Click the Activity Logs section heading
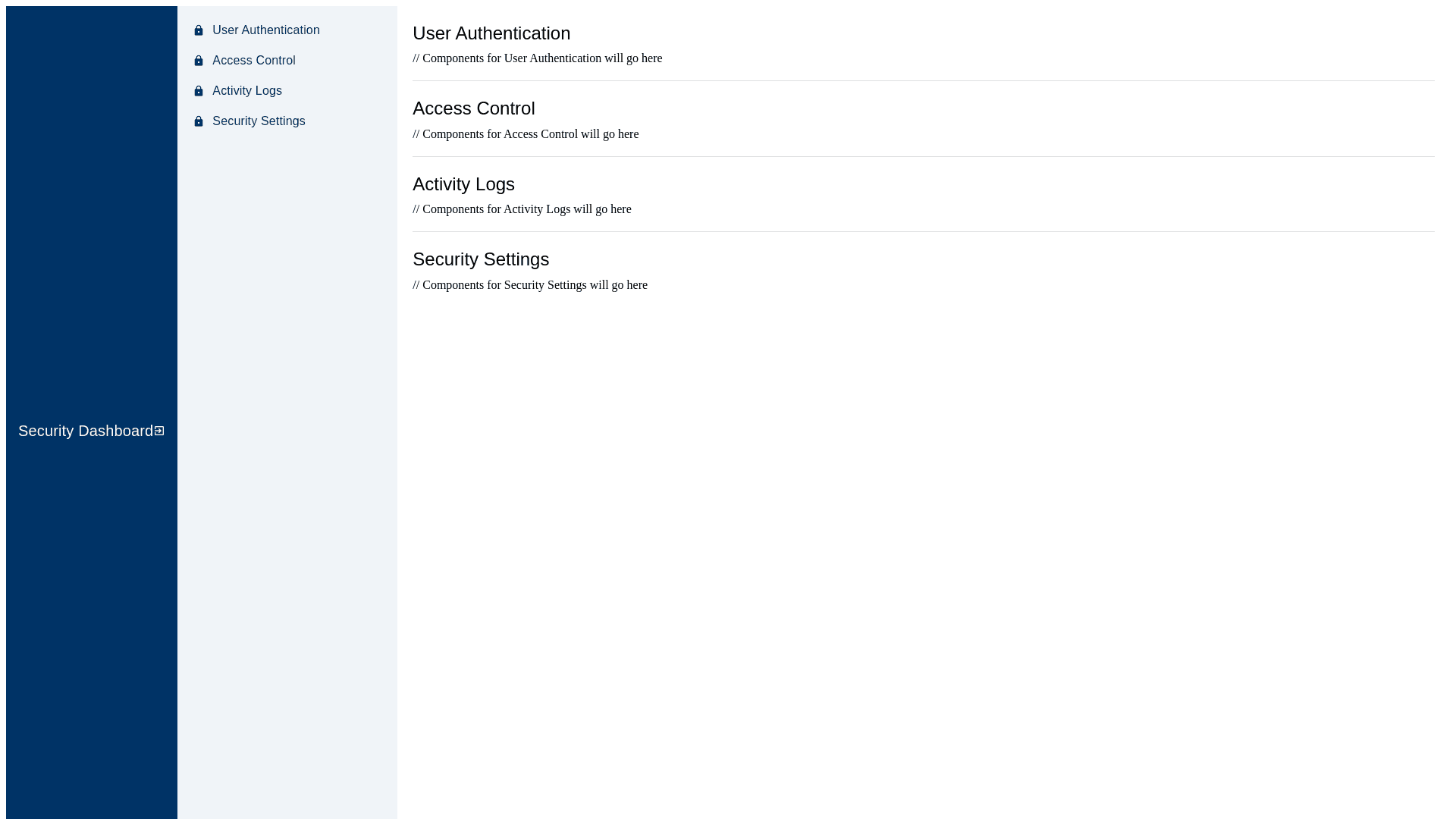The width and height of the screenshot is (1456, 819). click(463, 184)
